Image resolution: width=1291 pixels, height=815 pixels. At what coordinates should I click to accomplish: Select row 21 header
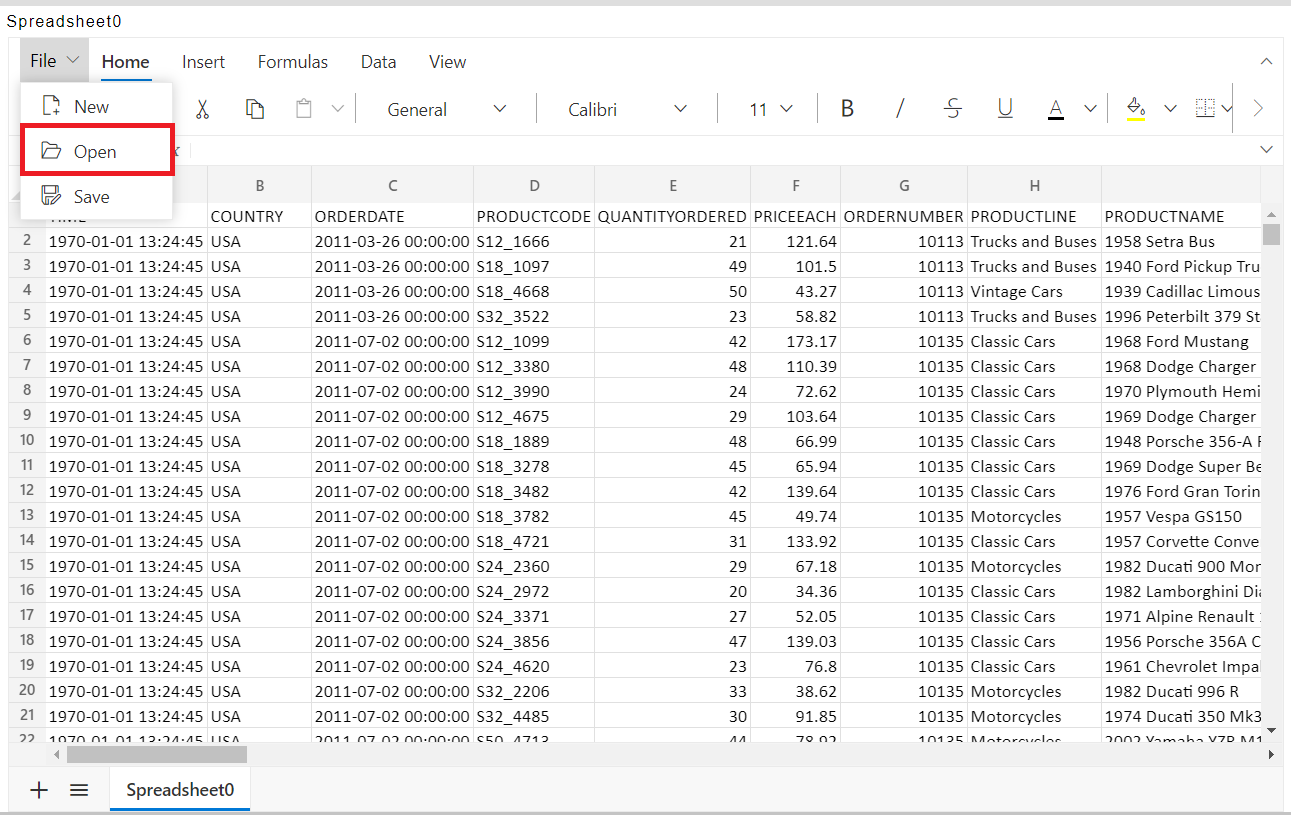27,716
